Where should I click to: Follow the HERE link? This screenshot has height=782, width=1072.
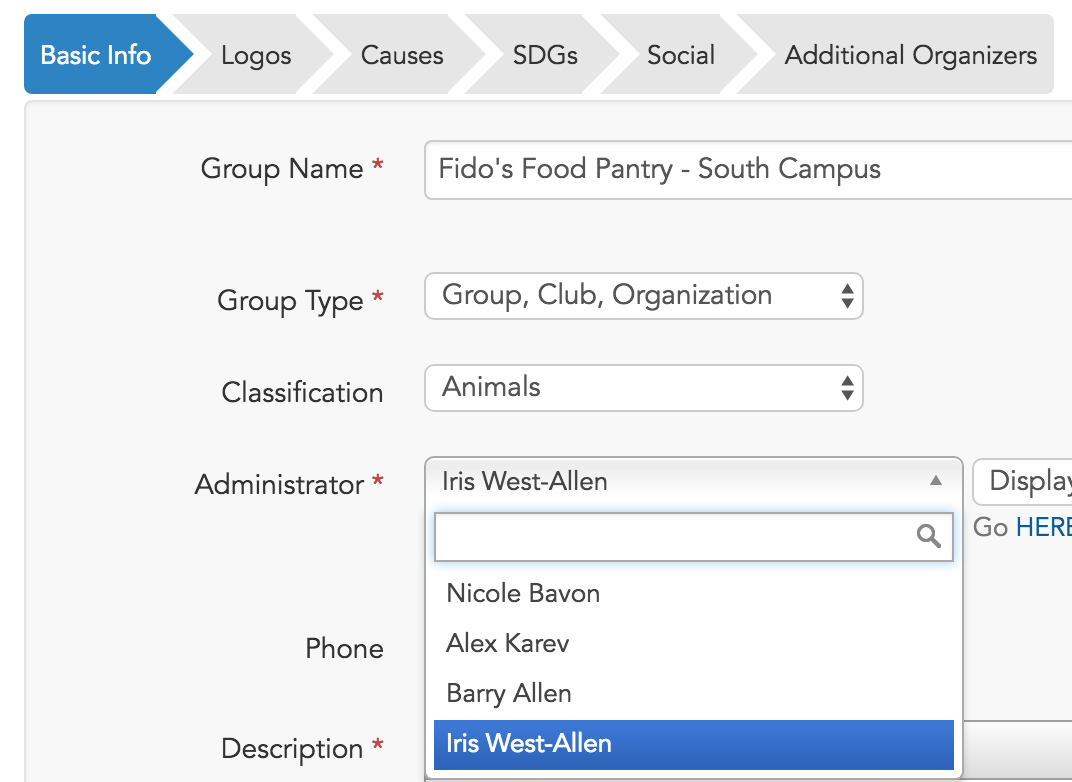click(x=1043, y=527)
